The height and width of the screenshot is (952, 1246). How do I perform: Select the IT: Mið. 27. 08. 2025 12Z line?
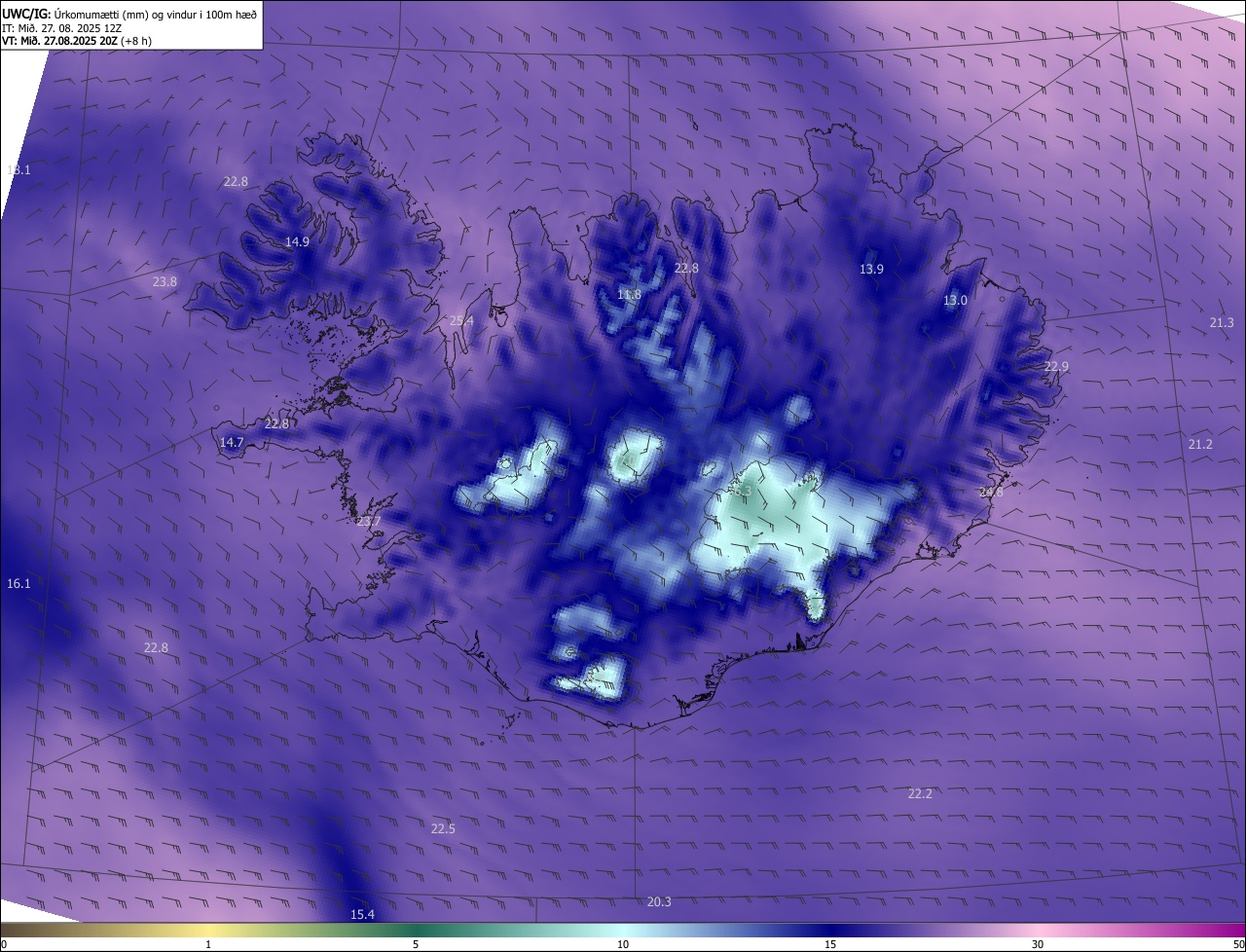pyautogui.click(x=61, y=28)
